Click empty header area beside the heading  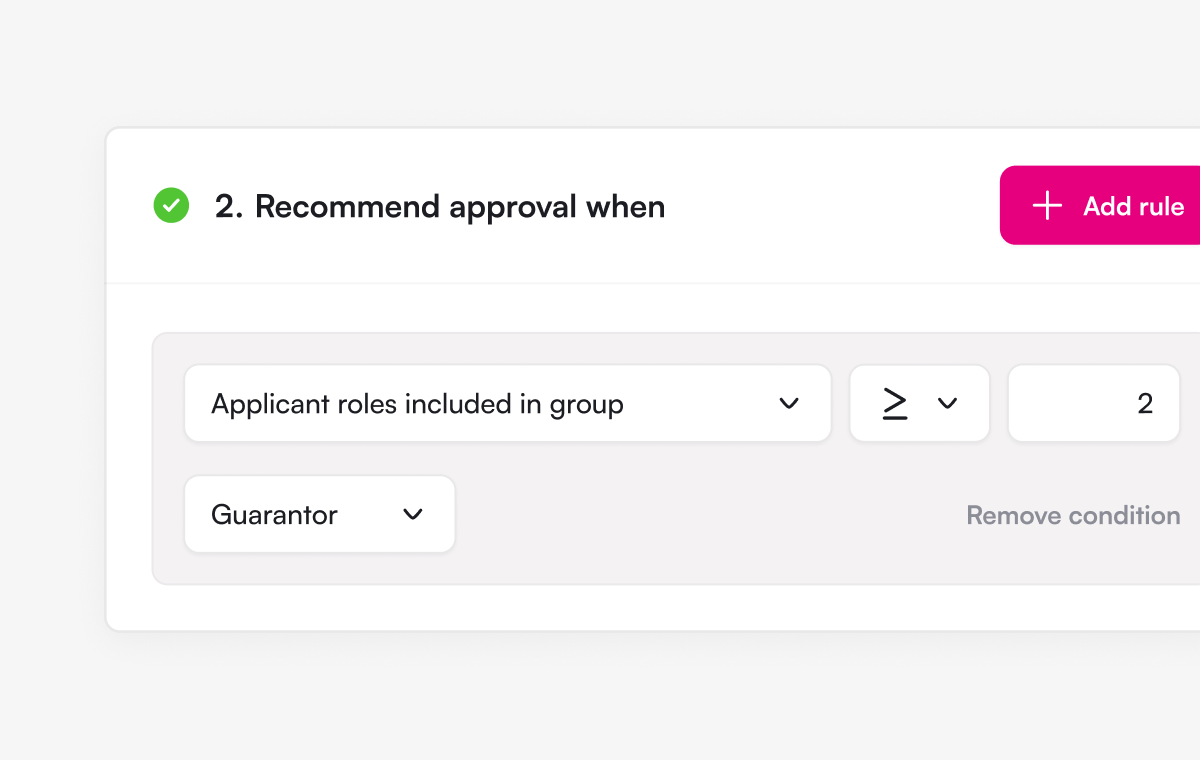(x=830, y=206)
